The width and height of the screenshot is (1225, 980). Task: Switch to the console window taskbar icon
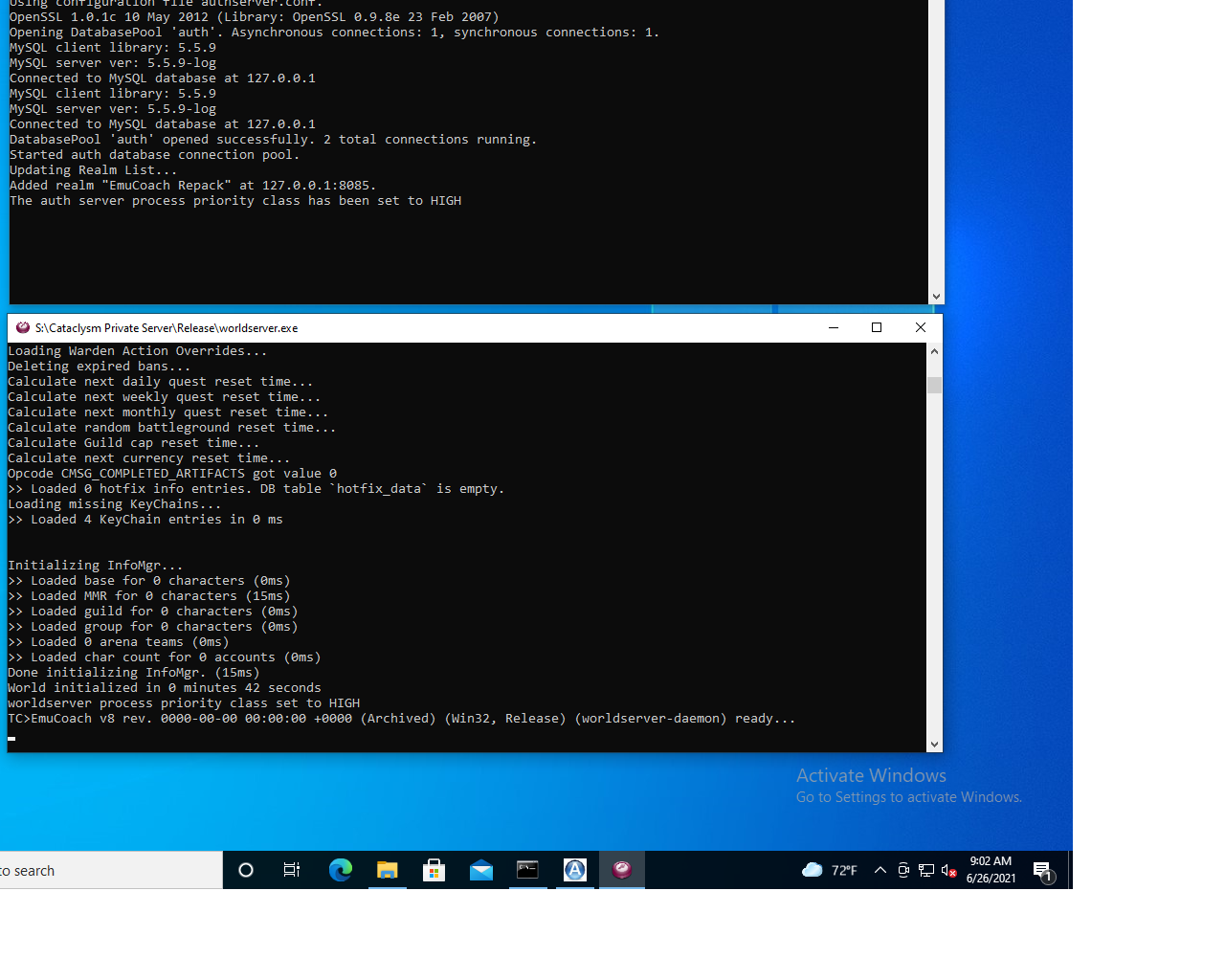click(x=527, y=870)
